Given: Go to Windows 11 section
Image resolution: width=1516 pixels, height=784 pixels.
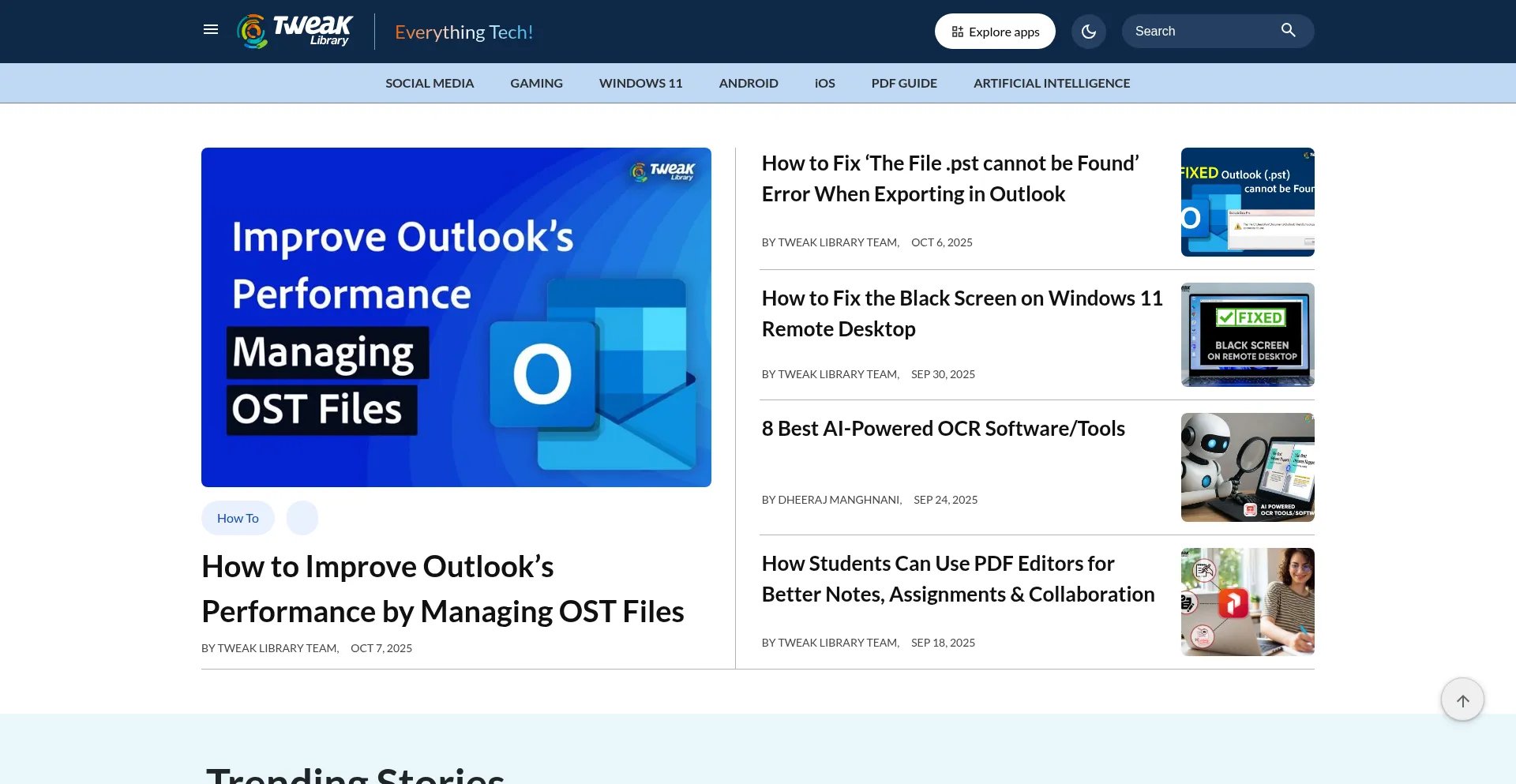Looking at the screenshot, I should (640, 83).
